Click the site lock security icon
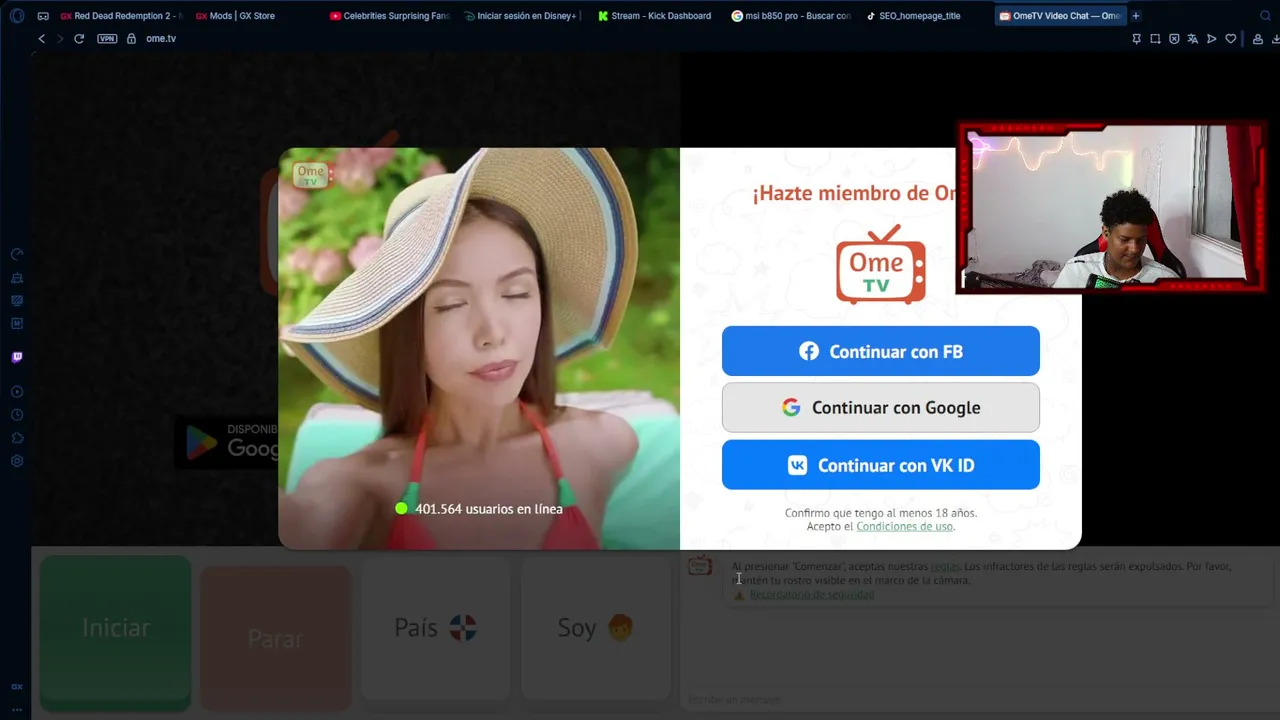Image resolution: width=1280 pixels, height=720 pixels. point(131,39)
